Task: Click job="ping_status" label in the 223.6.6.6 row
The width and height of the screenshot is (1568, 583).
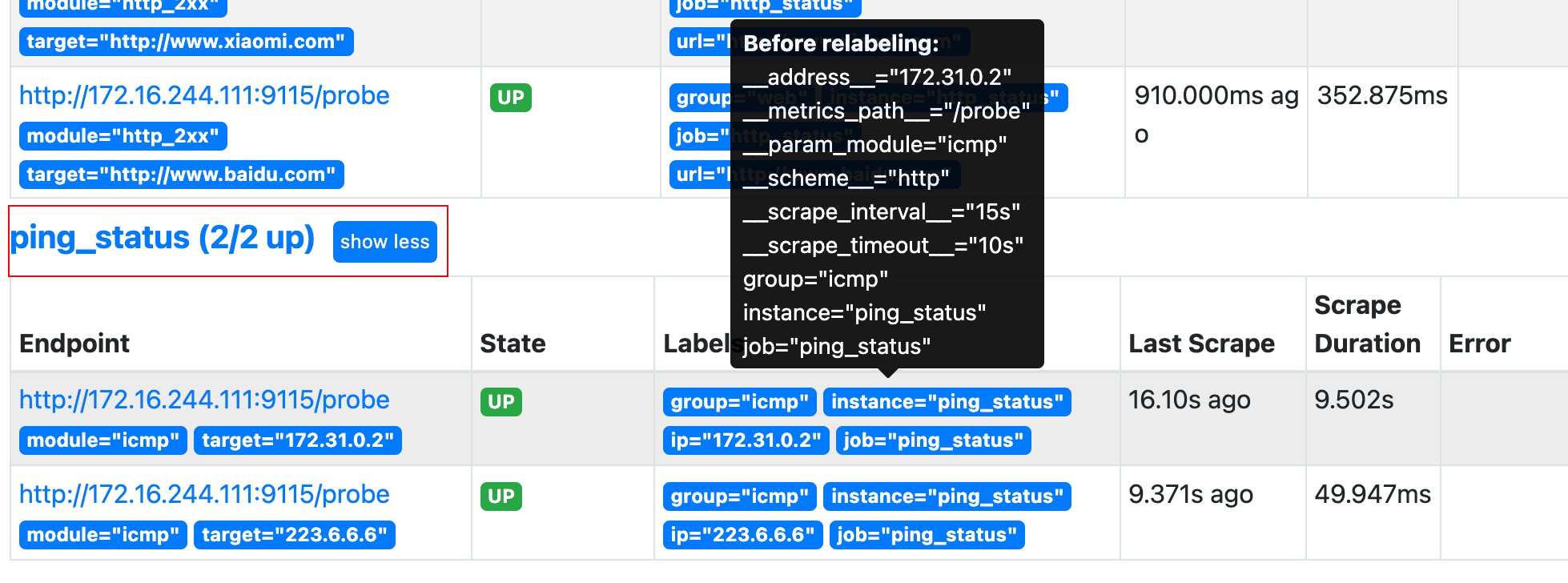Action: click(927, 535)
